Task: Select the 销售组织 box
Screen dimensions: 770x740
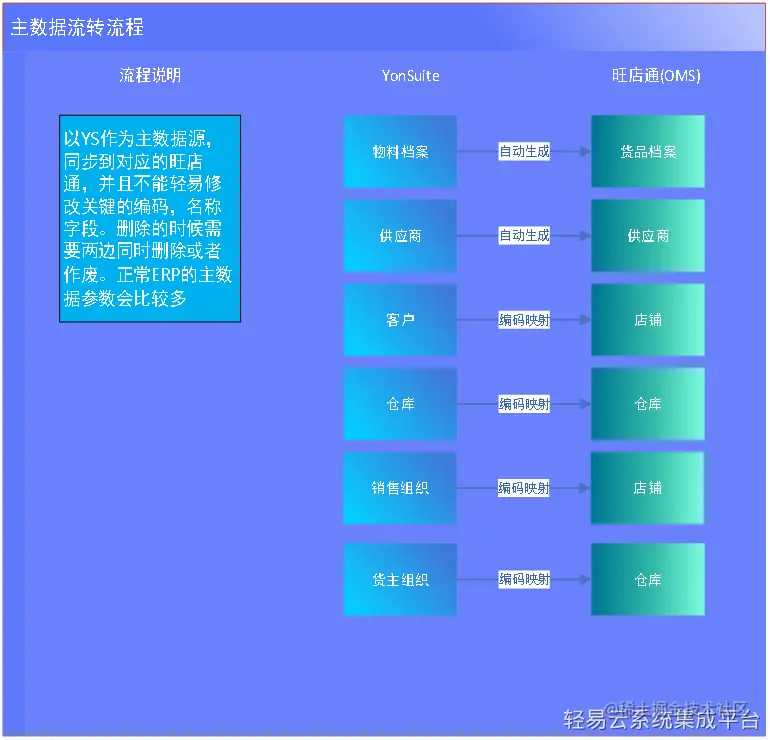Action: tap(400, 488)
